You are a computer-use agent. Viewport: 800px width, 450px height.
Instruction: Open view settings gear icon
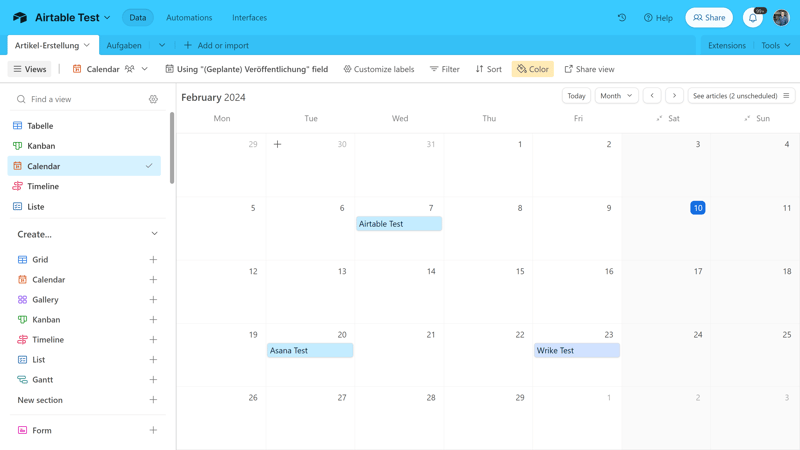click(153, 100)
